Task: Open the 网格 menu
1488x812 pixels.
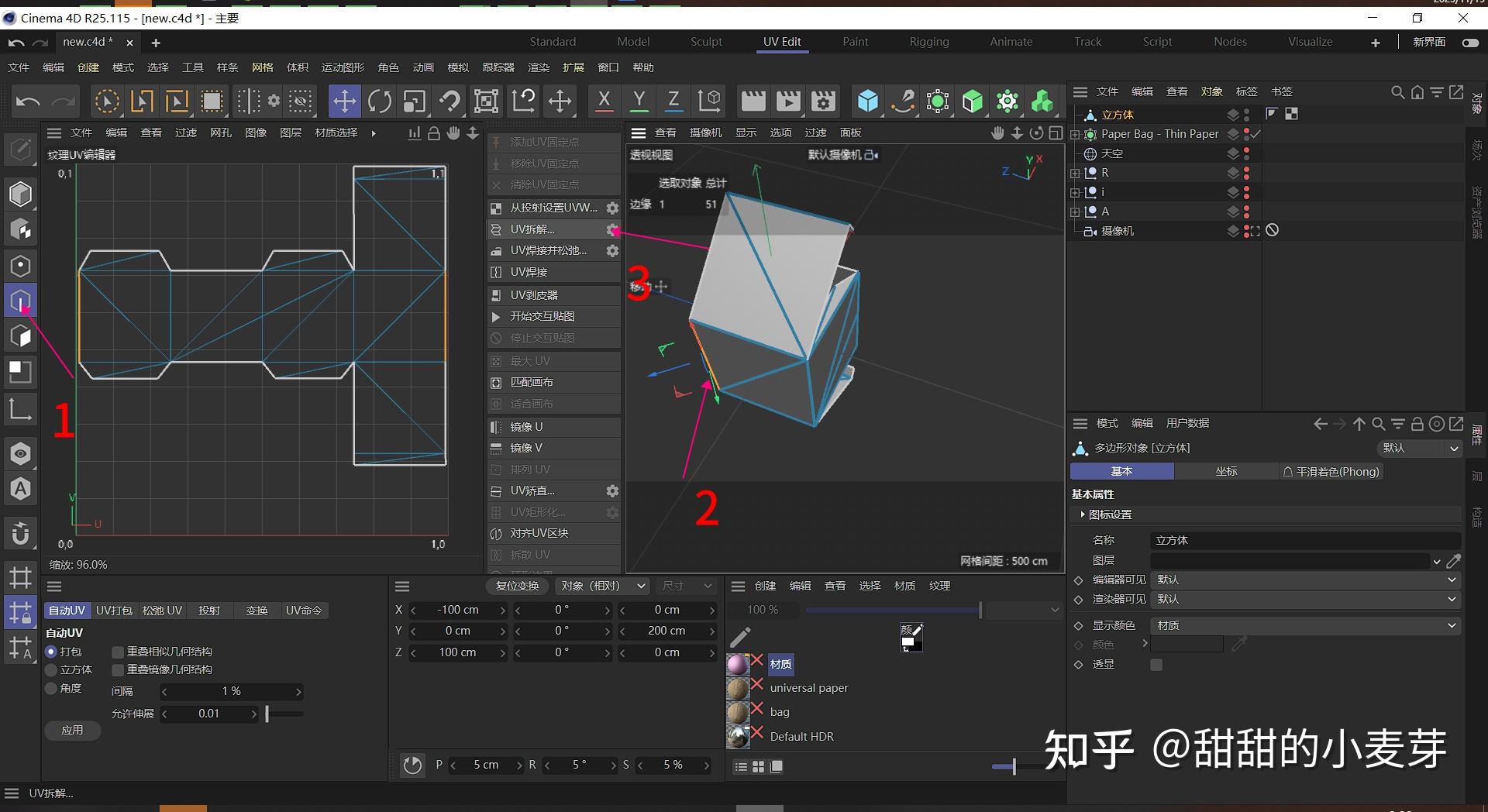Action: pos(263,67)
